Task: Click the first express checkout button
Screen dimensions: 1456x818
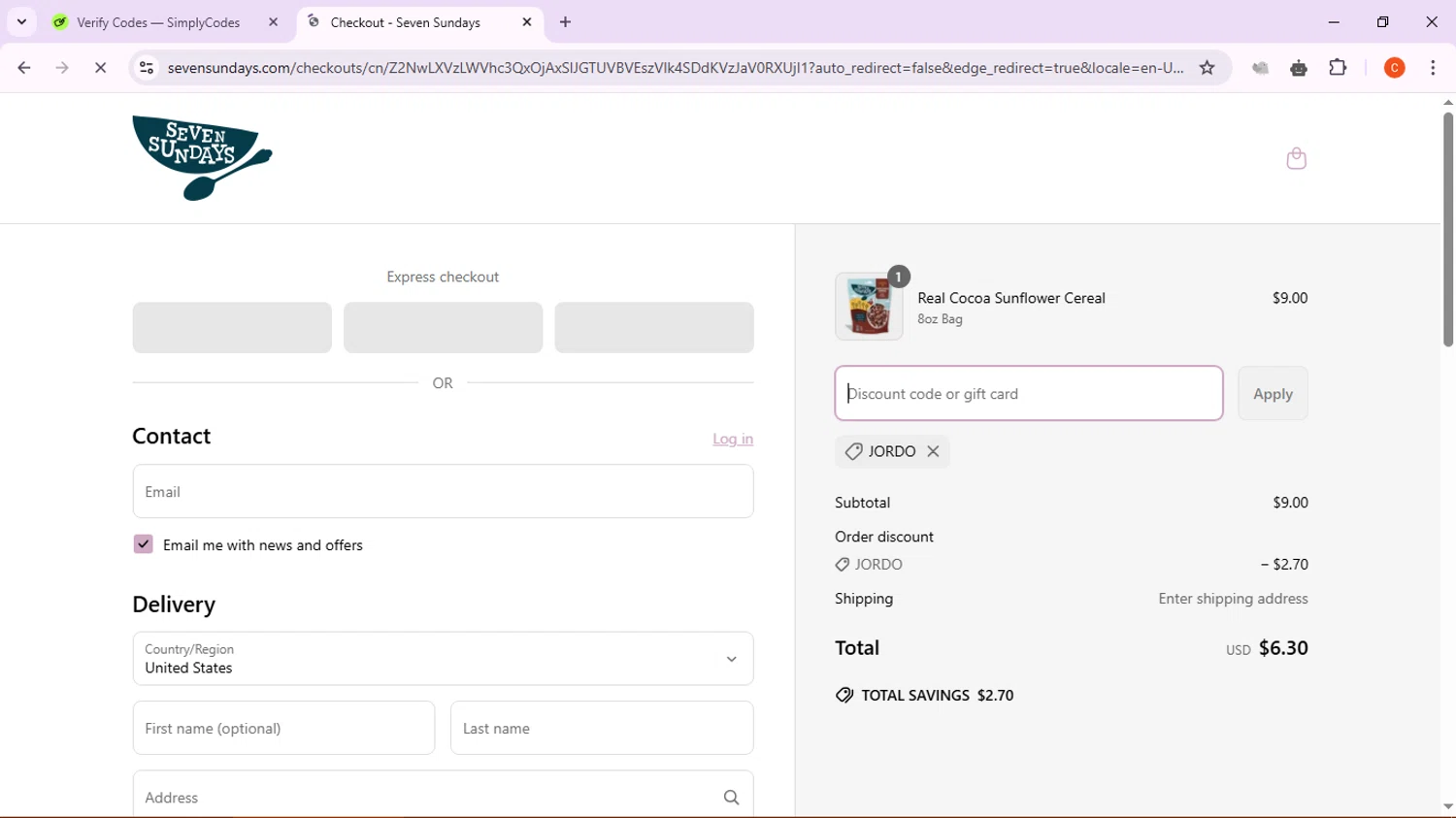Action: coord(232,327)
